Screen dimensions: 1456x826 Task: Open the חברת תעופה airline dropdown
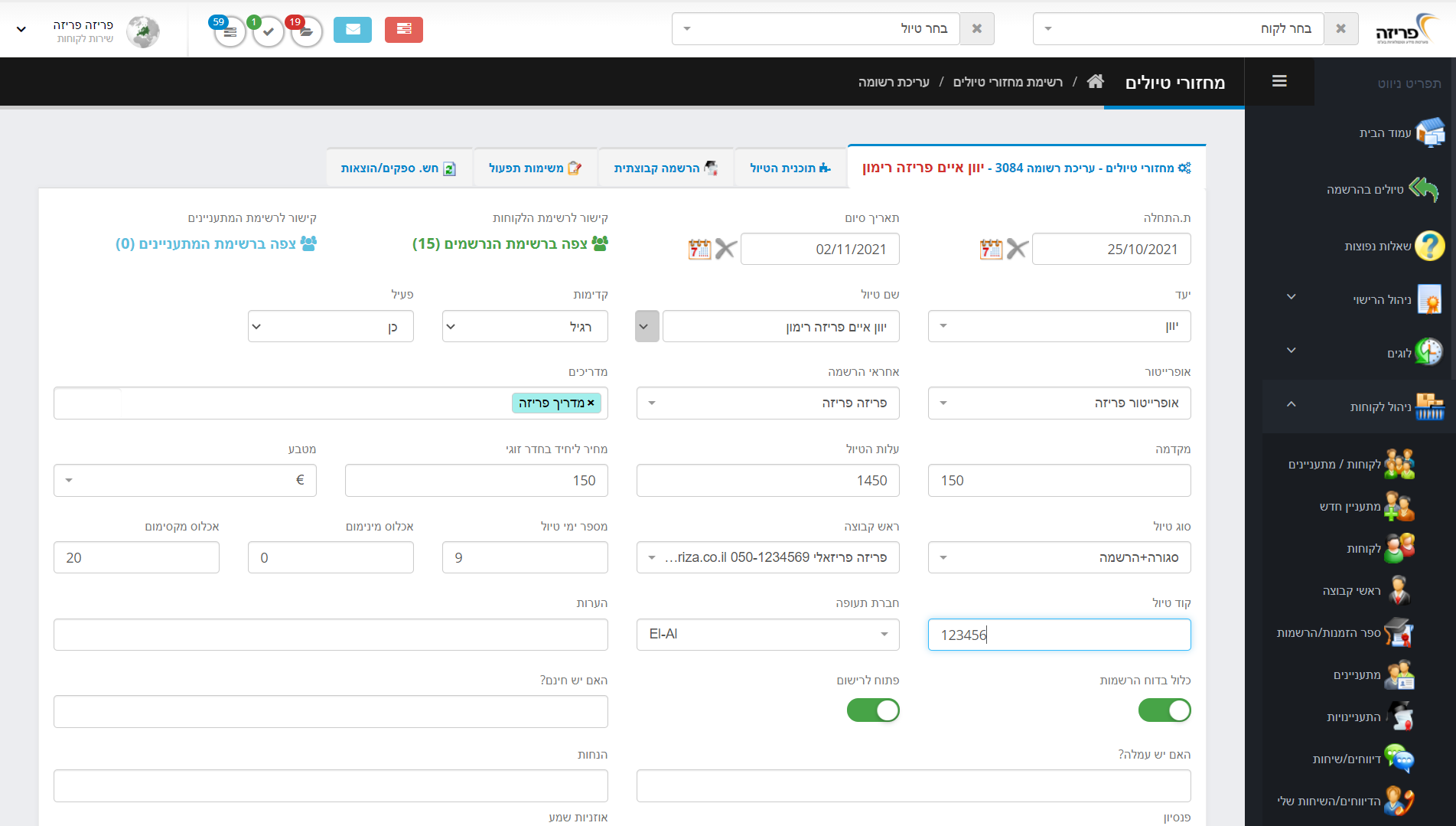coord(767,634)
